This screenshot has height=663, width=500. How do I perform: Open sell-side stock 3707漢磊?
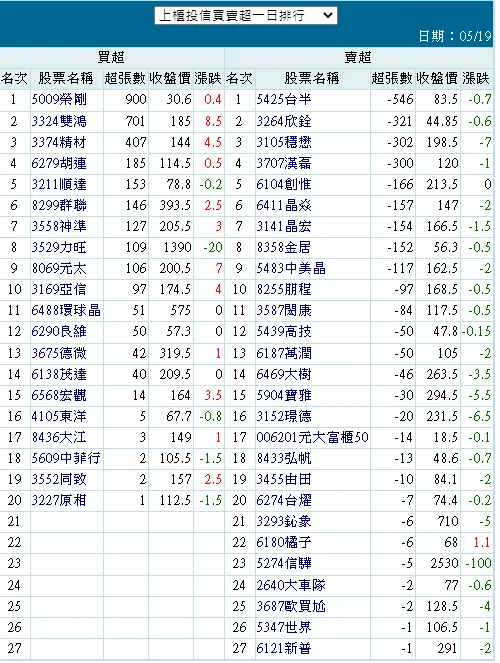point(284,164)
